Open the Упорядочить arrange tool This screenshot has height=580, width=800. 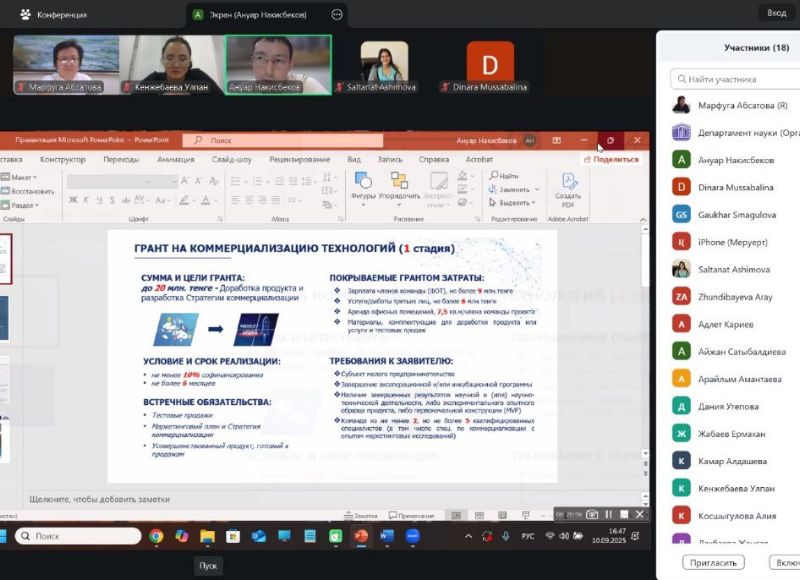(399, 184)
